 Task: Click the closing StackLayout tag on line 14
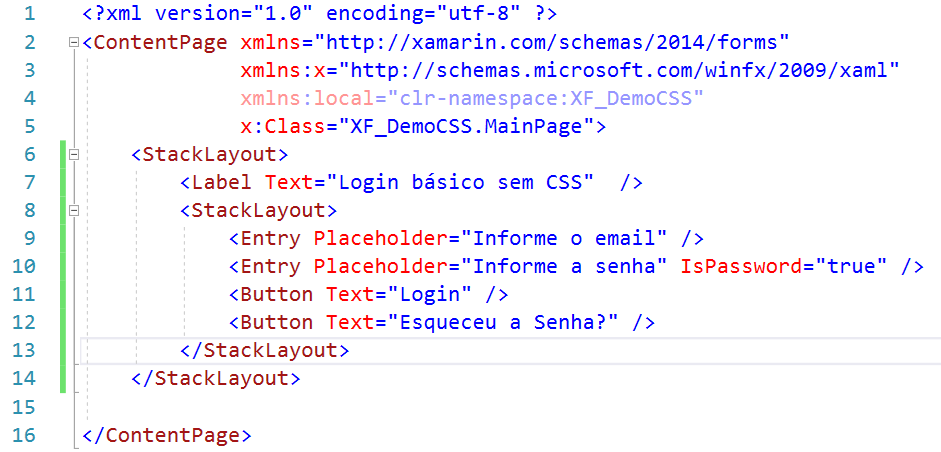click(x=216, y=379)
